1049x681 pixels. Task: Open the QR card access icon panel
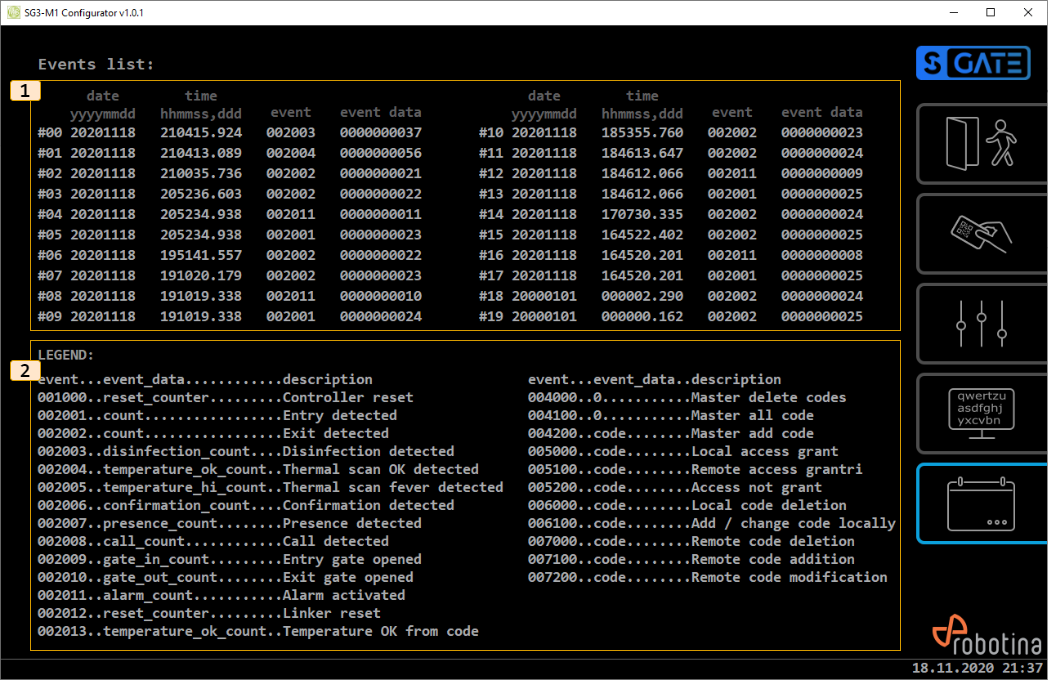(980, 234)
